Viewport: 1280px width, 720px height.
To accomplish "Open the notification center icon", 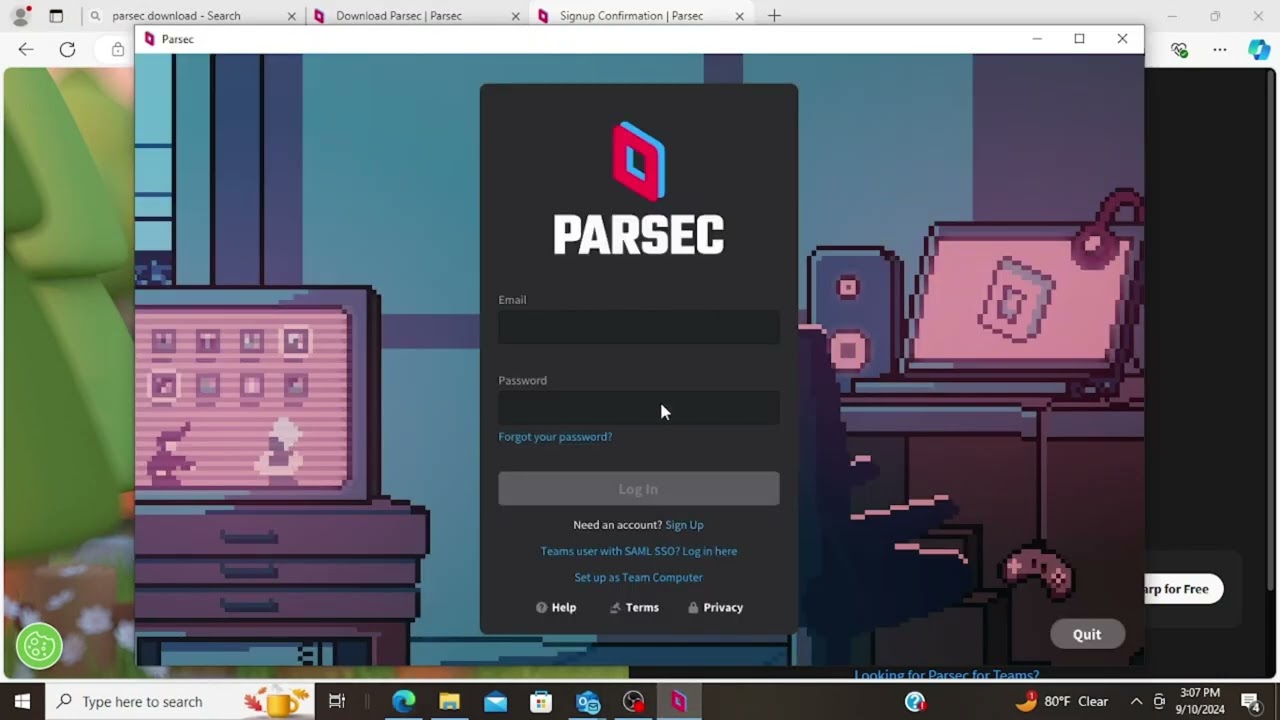I will tap(1250, 702).
